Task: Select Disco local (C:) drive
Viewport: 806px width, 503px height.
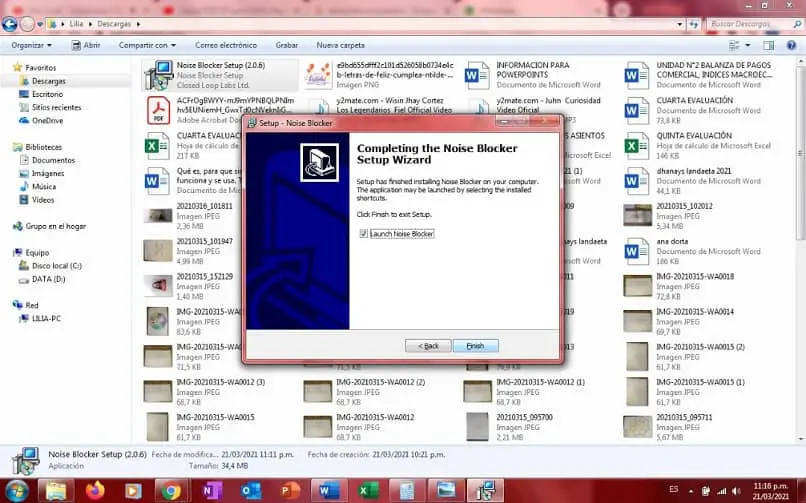Action: tap(57, 266)
